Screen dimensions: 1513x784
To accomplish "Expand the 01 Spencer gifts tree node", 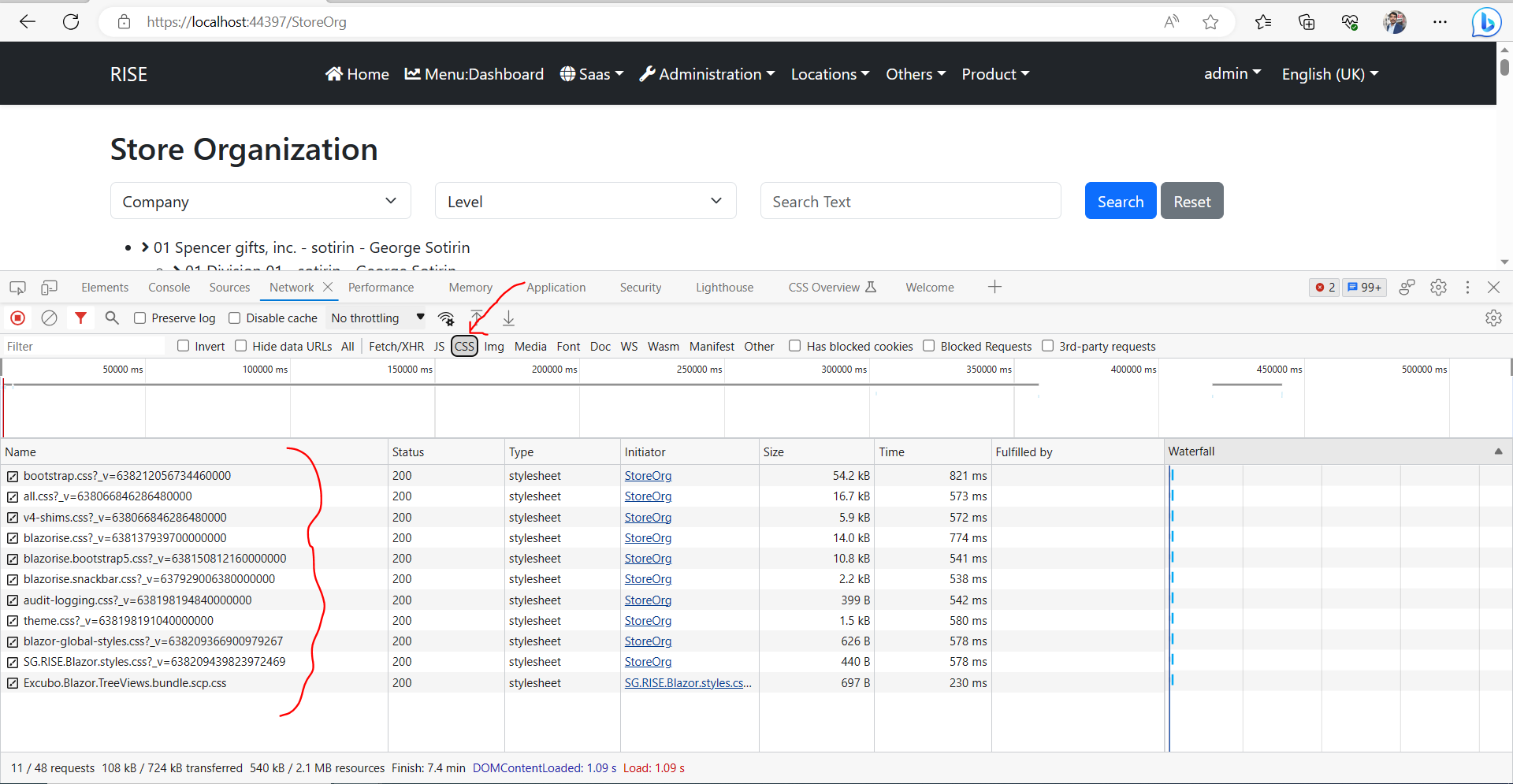I will [145, 247].
